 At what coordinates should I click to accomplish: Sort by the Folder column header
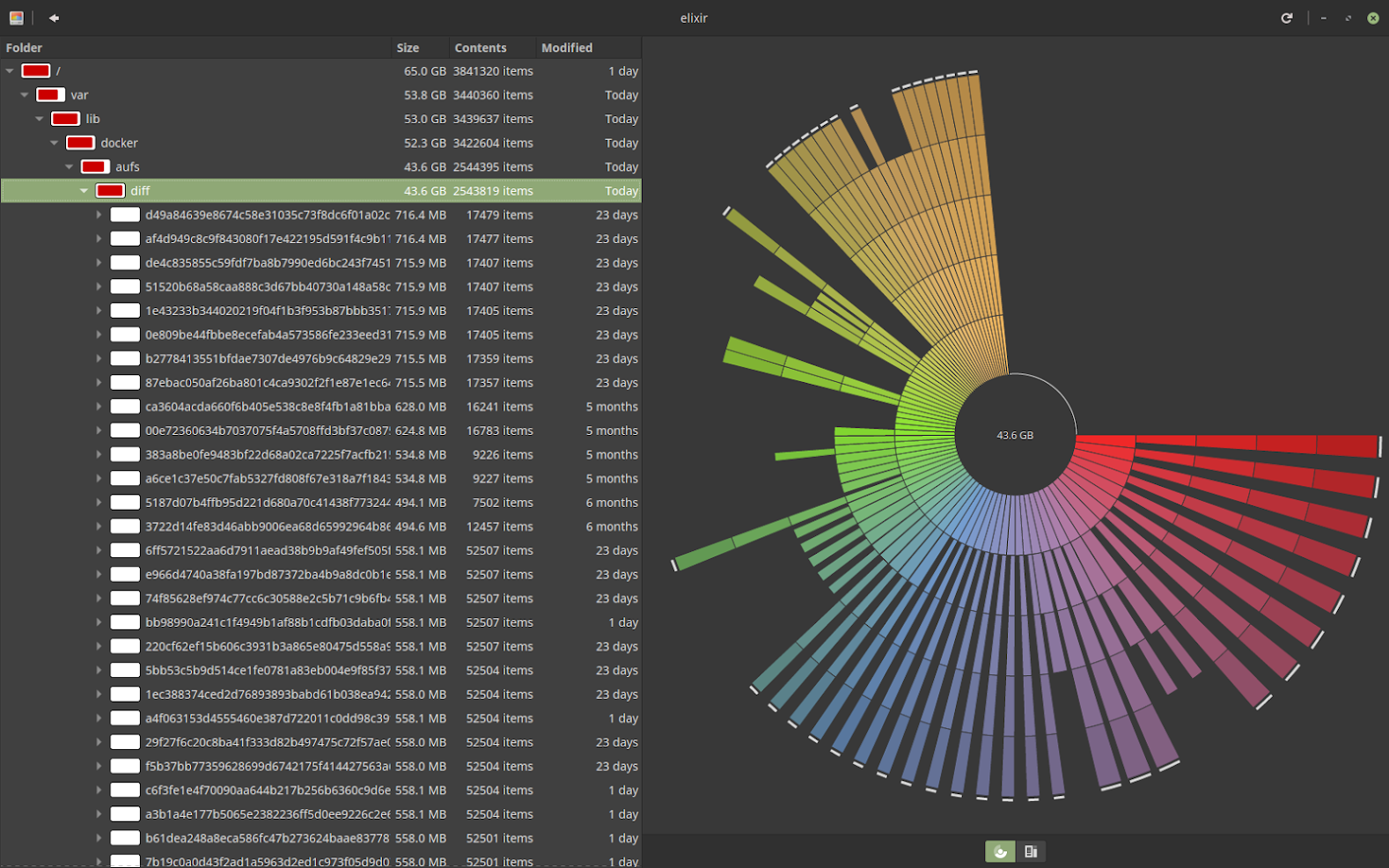click(x=24, y=48)
